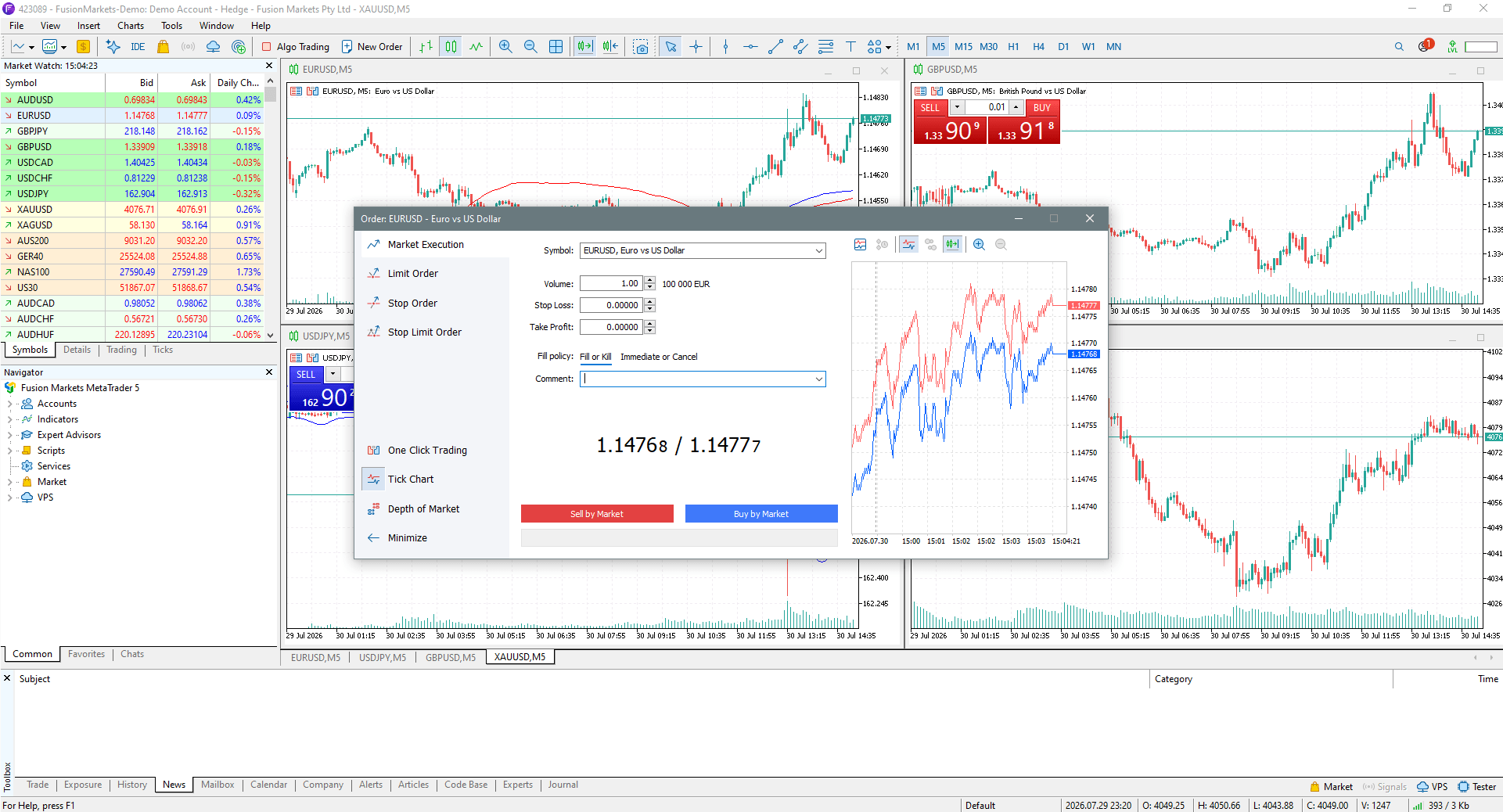Toggle Algo Trading on or off
Image resolution: width=1503 pixels, height=812 pixels.
pos(296,47)
